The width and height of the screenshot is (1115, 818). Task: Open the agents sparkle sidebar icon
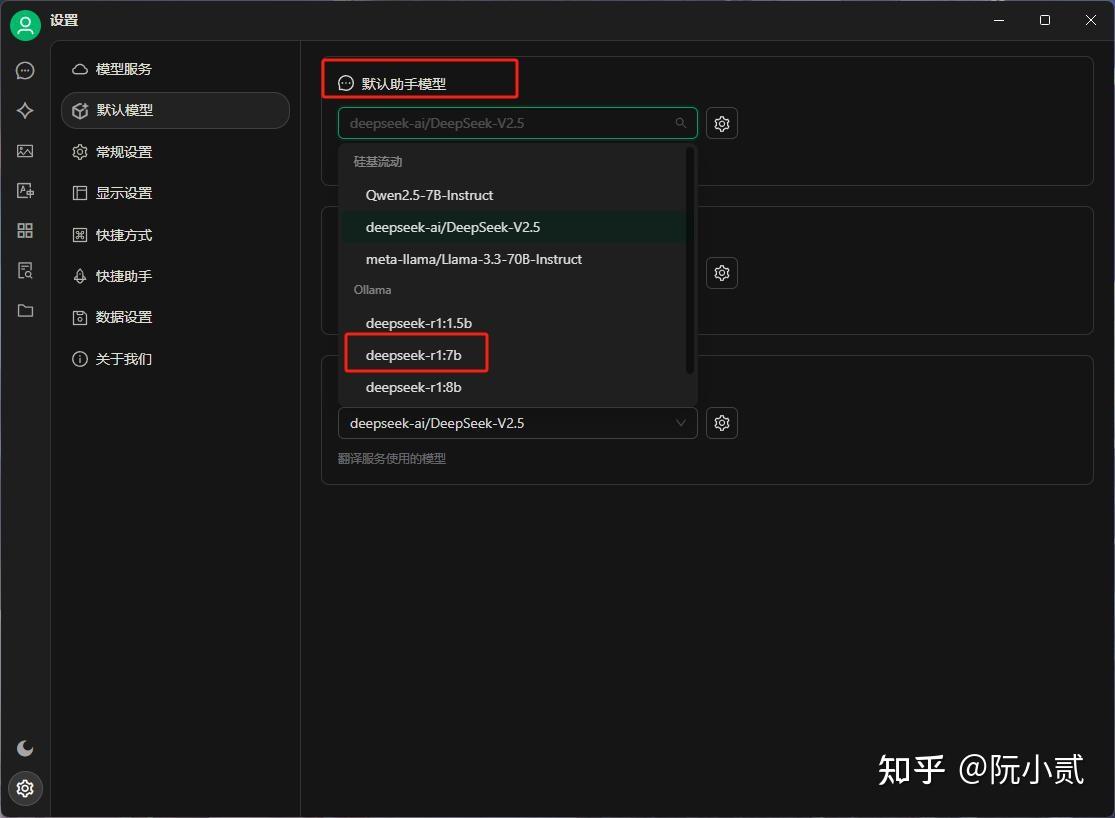(x=25, y=110)
